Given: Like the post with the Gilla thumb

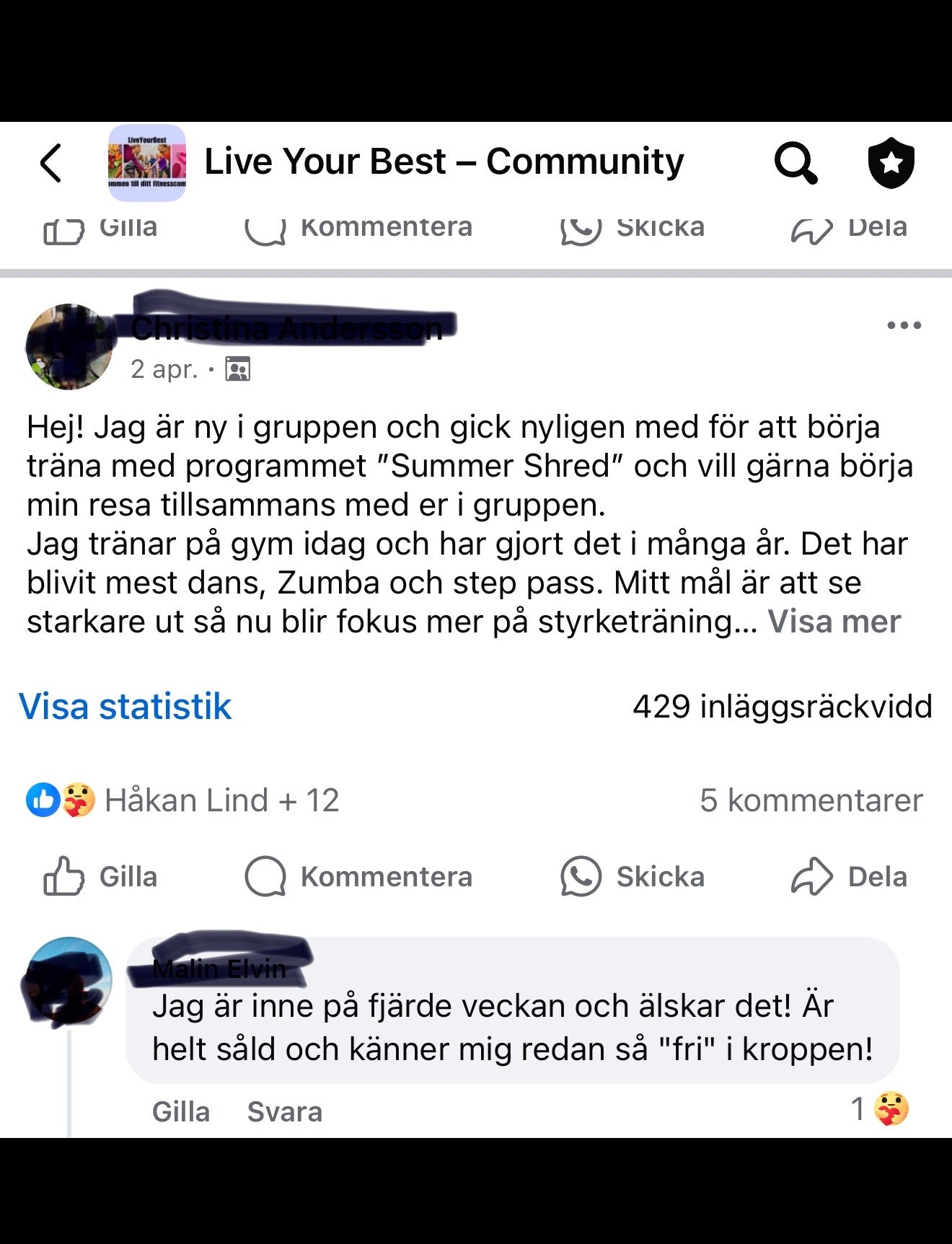Looking at the screenshot, I should 100,876.
